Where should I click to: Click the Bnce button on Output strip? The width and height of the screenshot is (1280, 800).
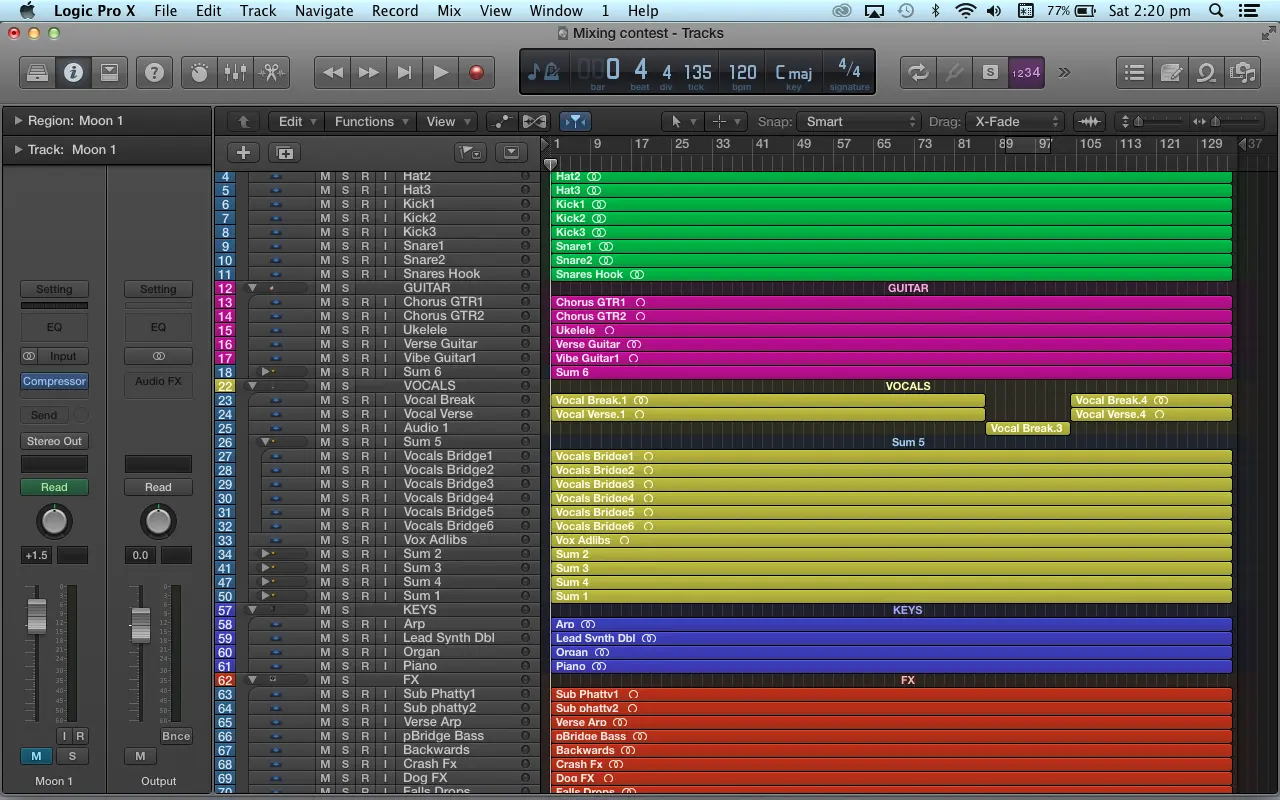pos(176,736)
